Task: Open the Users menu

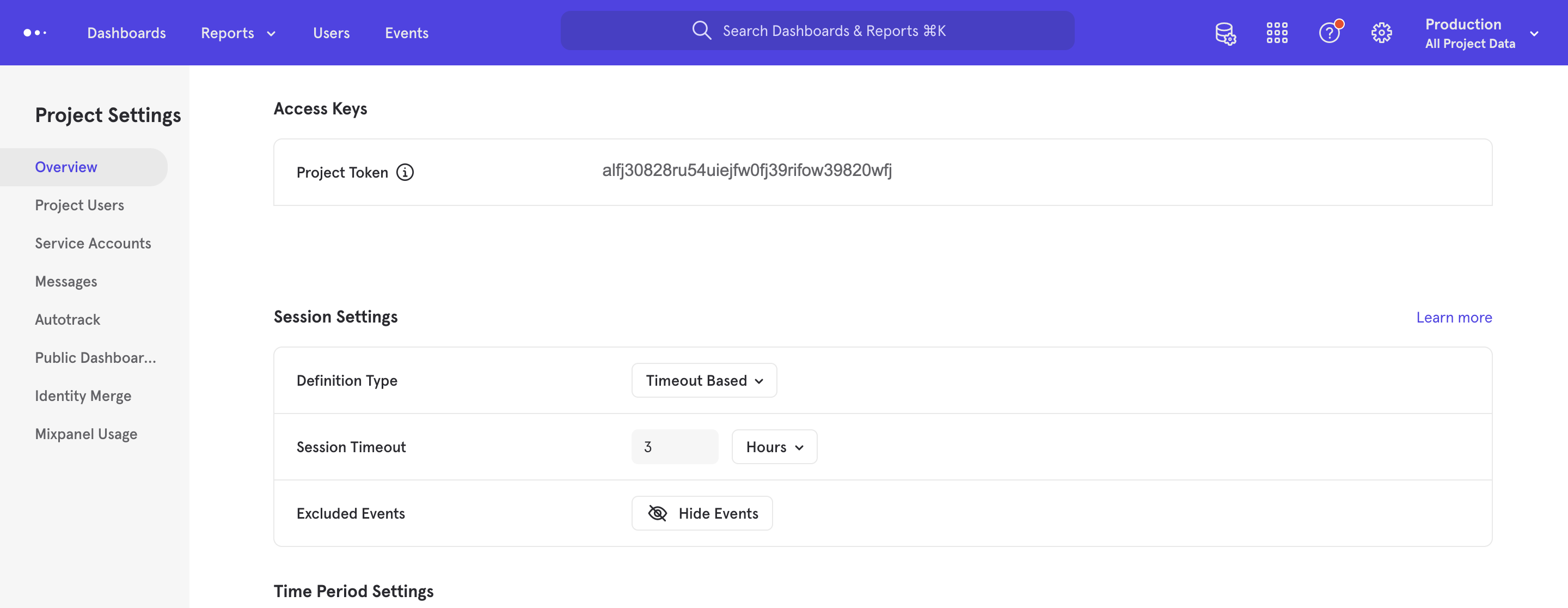Action: point(331,33)
